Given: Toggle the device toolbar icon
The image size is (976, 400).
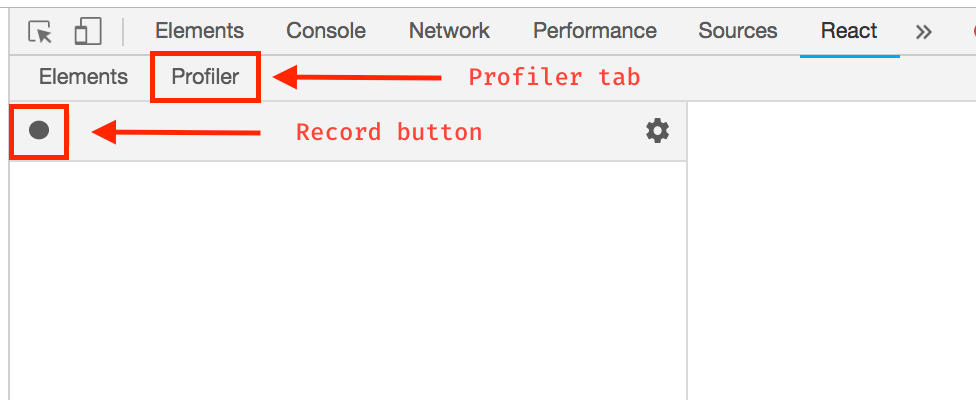Looking at the screenshot, I should tap(88, 31).
